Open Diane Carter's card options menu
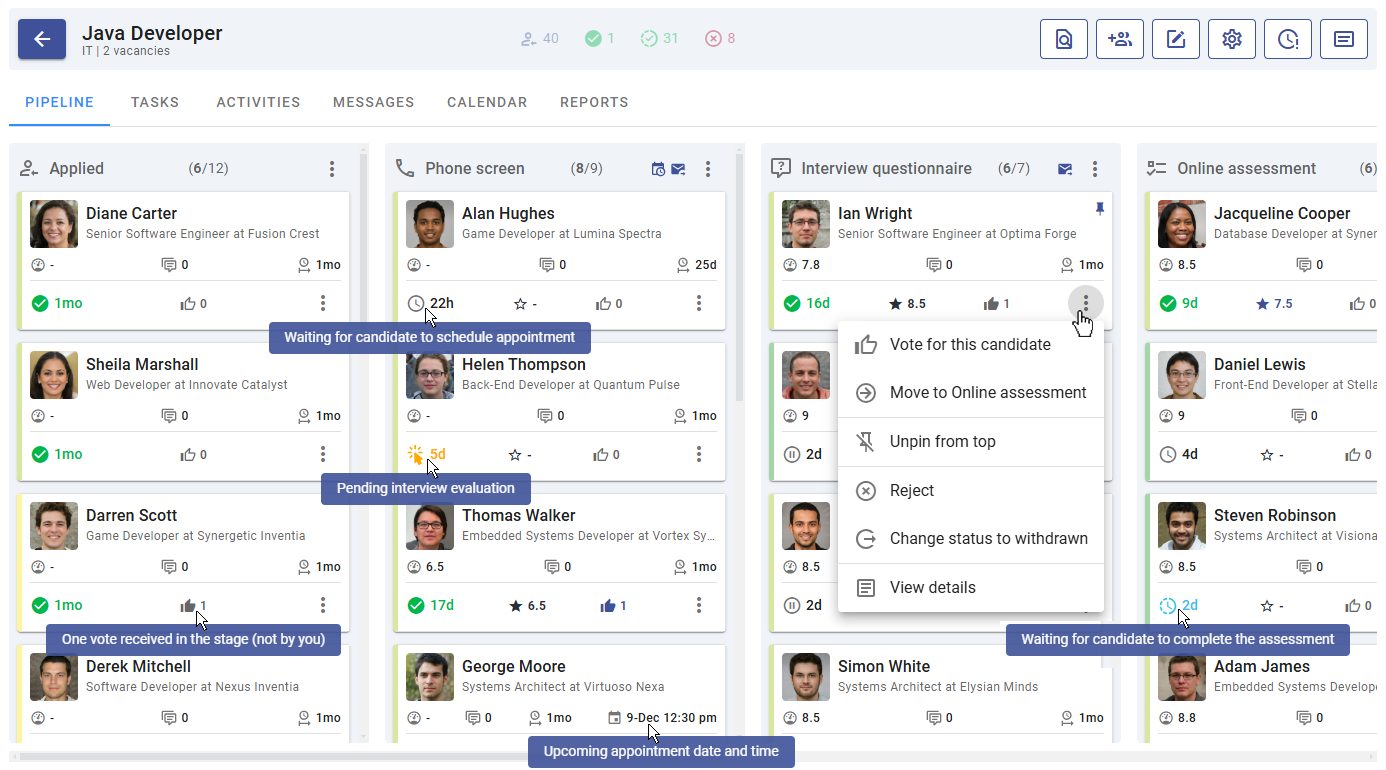Viewport: 1386px width, 770px height. 322,302
